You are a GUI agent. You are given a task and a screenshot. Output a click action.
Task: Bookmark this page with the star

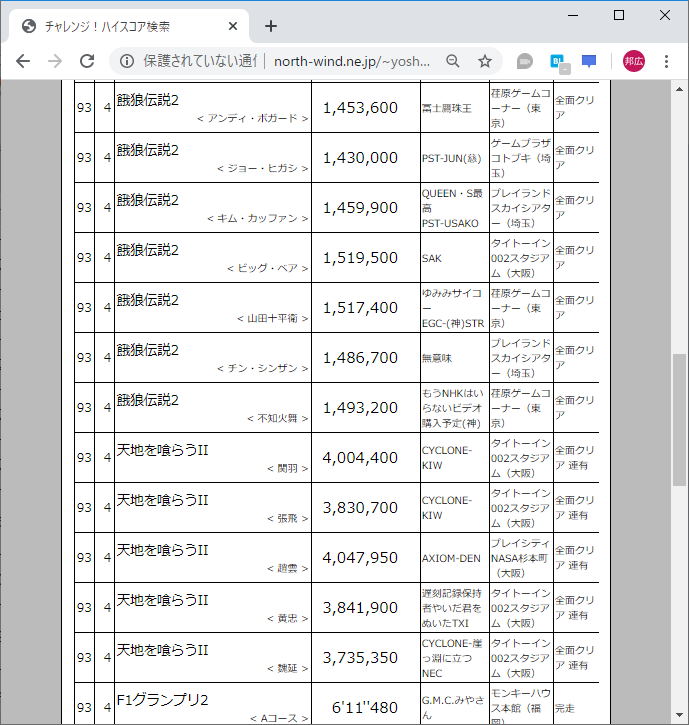coord(485,61)
